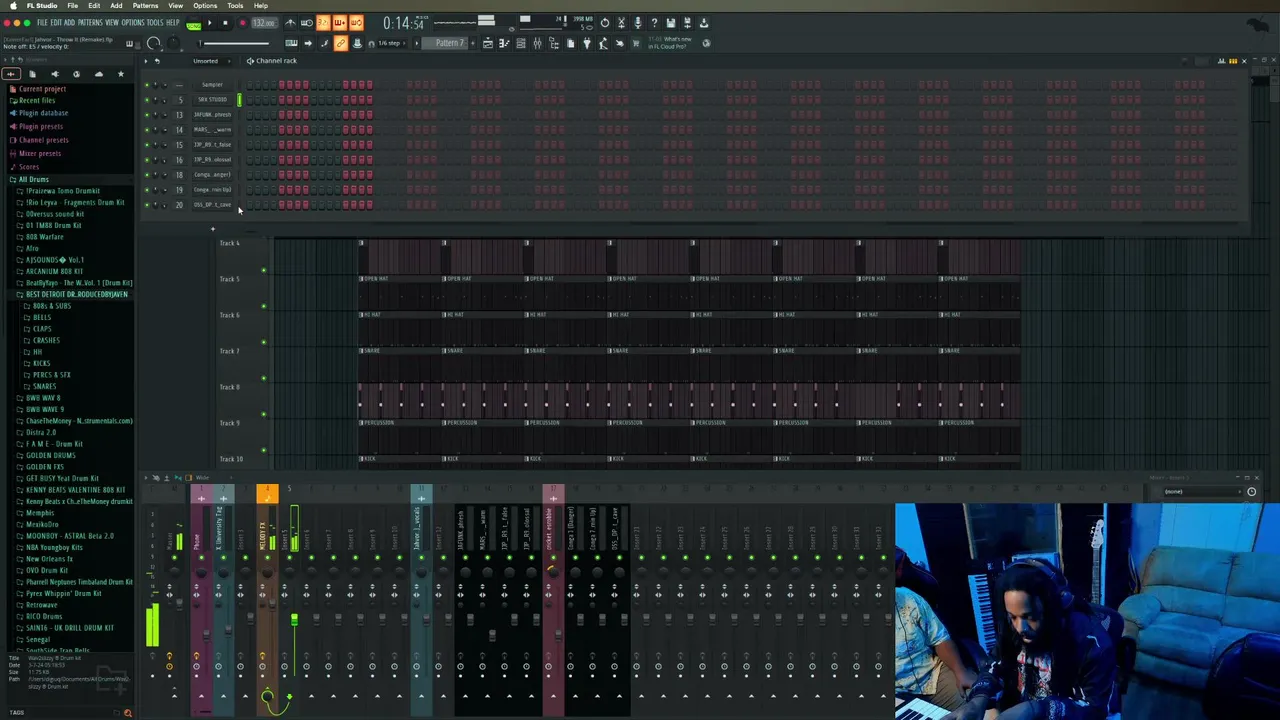
Task: Collapse the BEST DETROIT drum kit folder
Action: 74,295
